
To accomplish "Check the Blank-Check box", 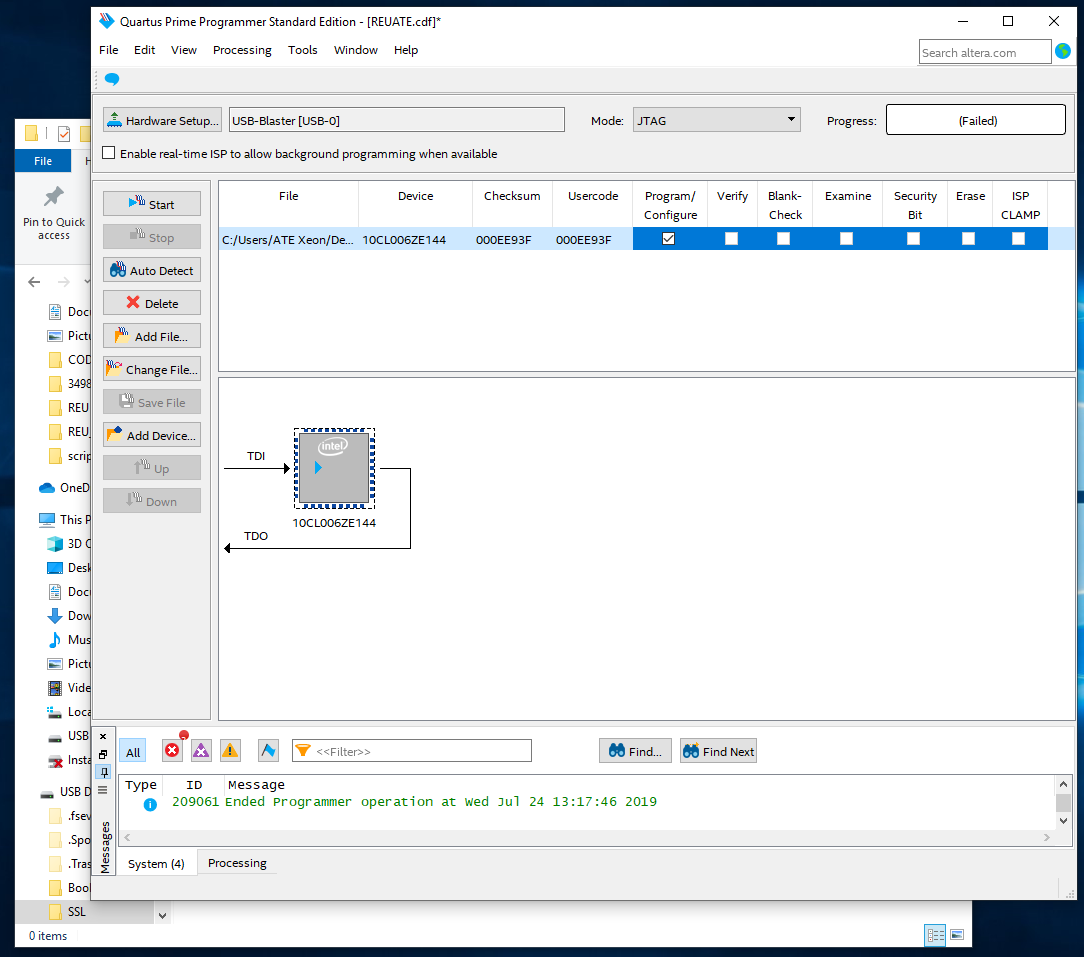I will [783, 239].
